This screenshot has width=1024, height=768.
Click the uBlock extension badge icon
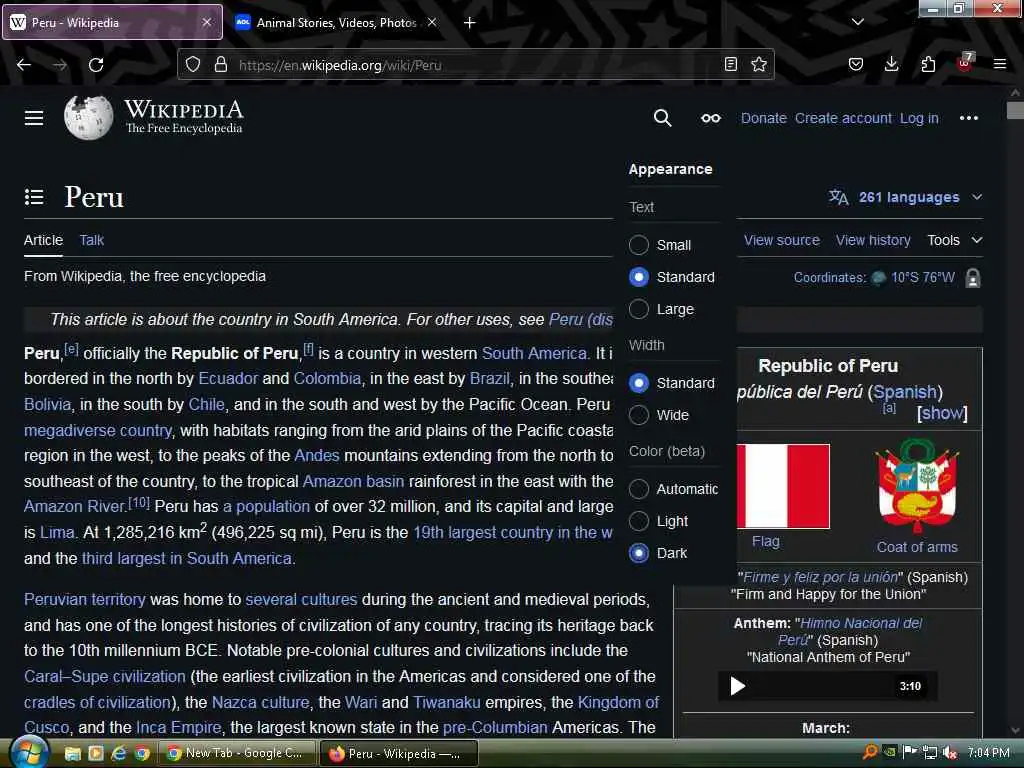click(x=965, y=63)
